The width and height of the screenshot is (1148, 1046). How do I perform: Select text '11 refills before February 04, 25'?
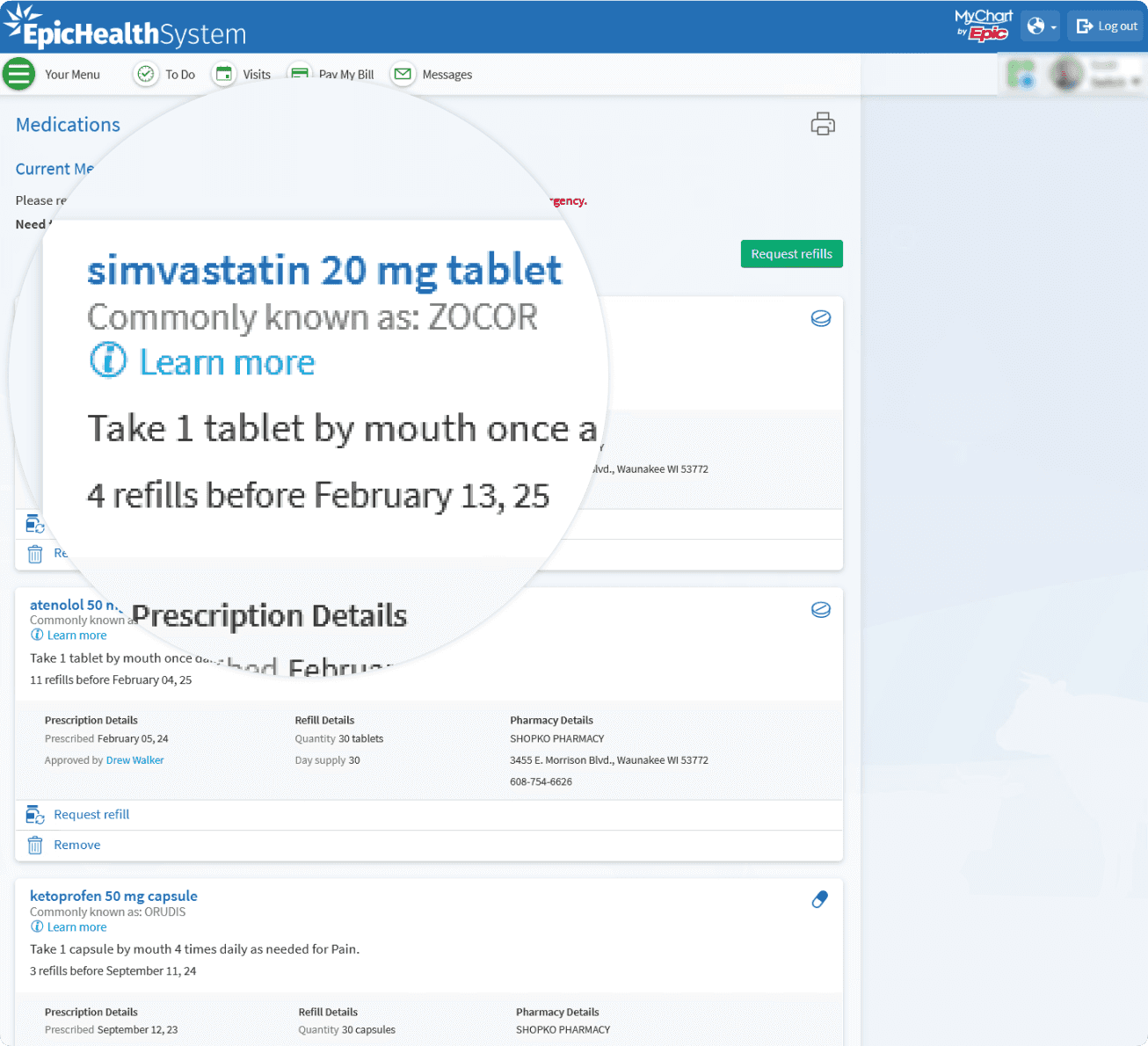click(111, 680)
